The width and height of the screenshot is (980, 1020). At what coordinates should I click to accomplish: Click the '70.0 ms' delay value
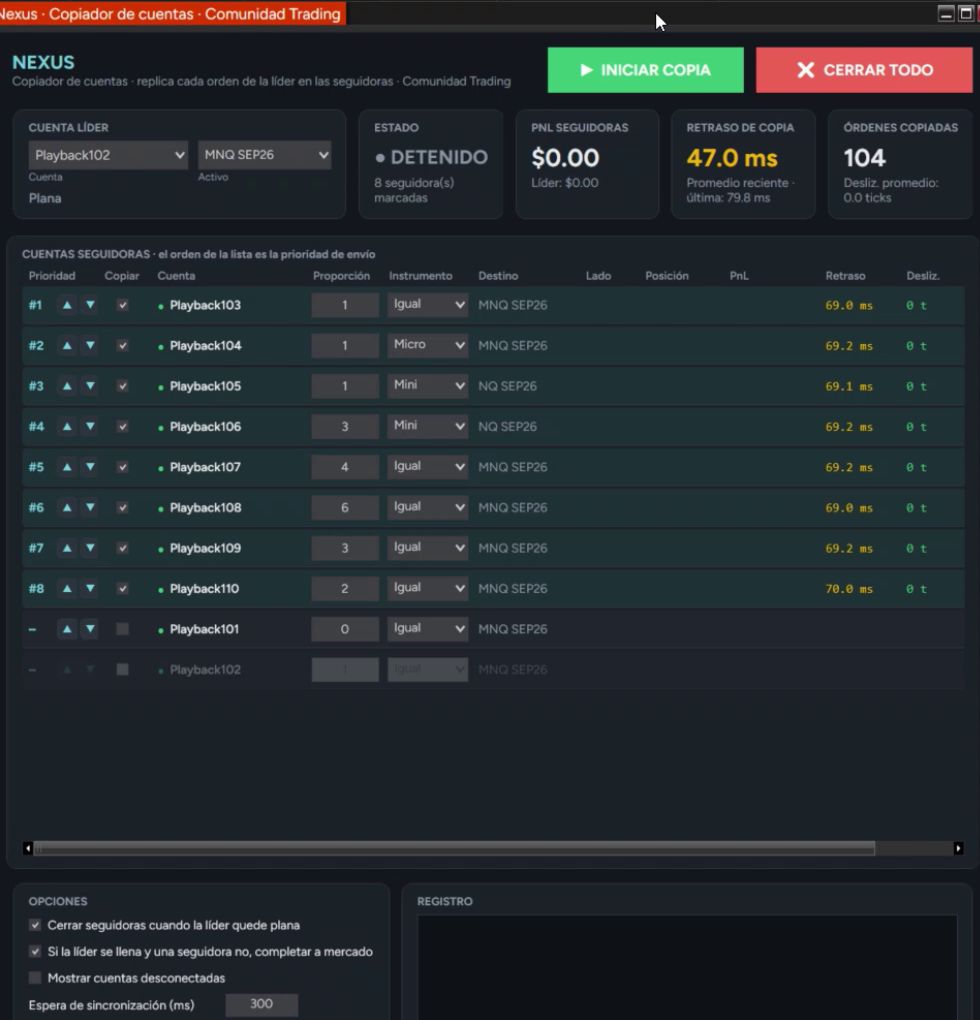(x=849, y=589)
